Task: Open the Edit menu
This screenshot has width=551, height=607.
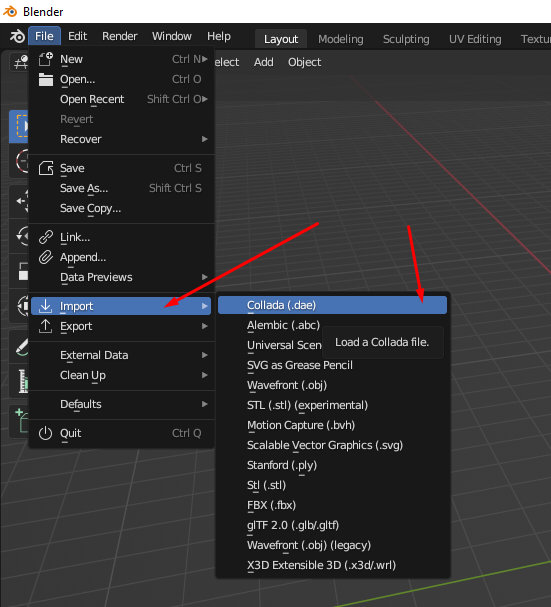Action: pos(77,36)
